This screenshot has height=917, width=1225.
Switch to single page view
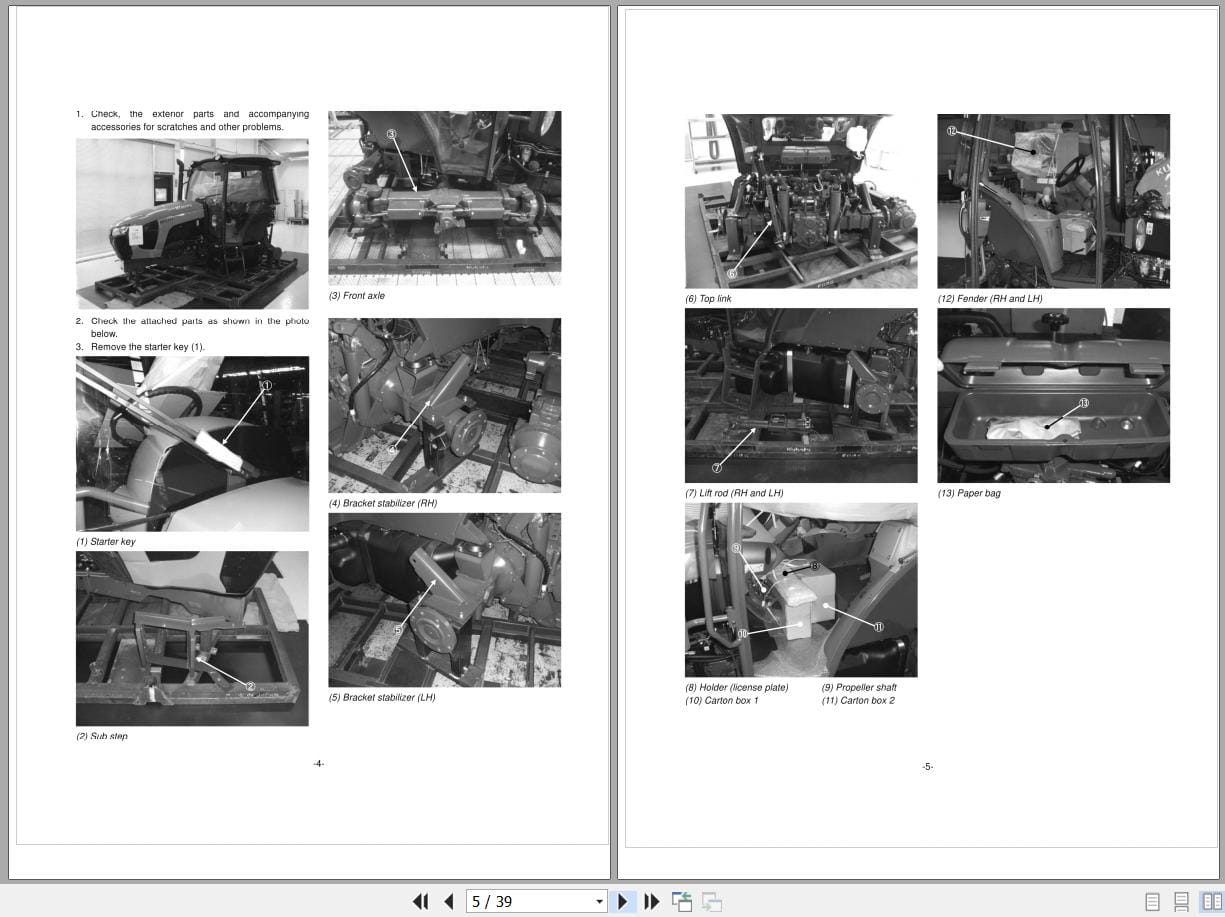click(1152, 902)
